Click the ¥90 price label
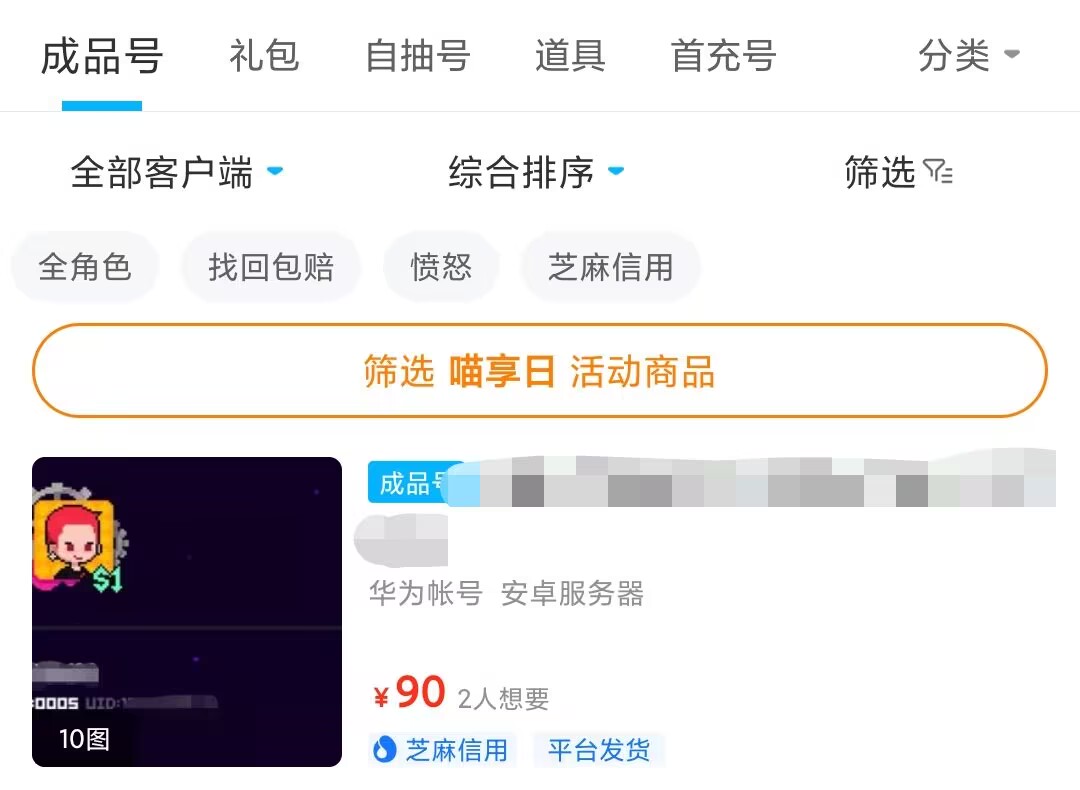Image resolution: width=1080 pixels, height=790 pixels. [x=410, y=692]
